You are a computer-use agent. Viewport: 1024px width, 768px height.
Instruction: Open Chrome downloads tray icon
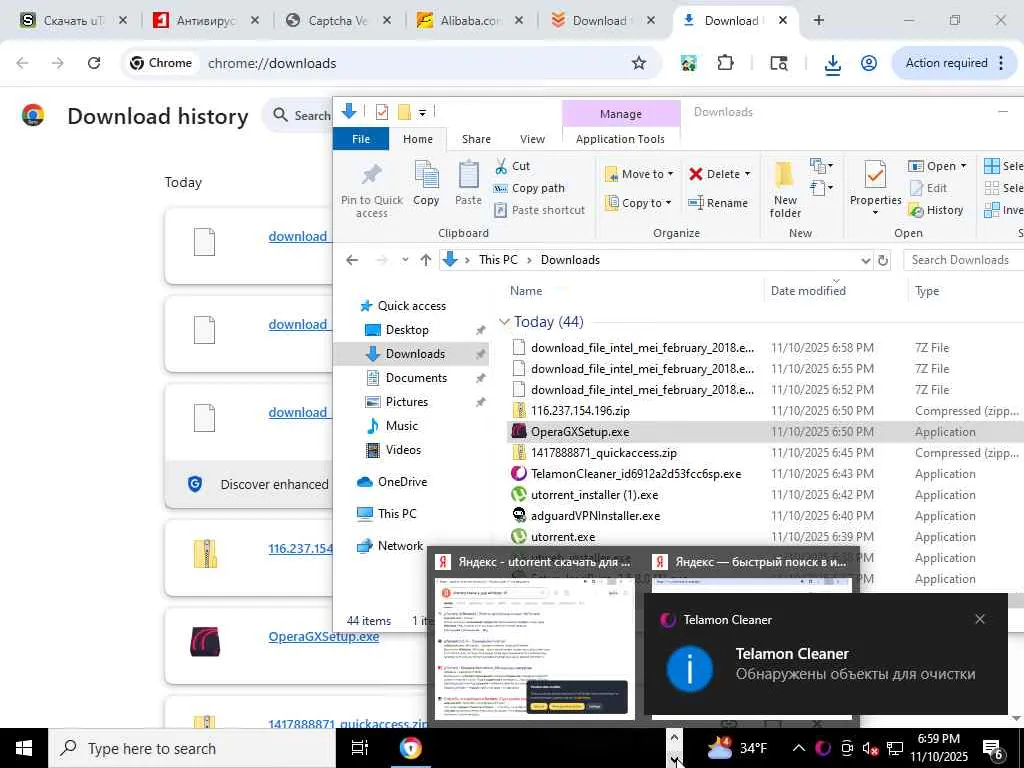tap(833, 64)
